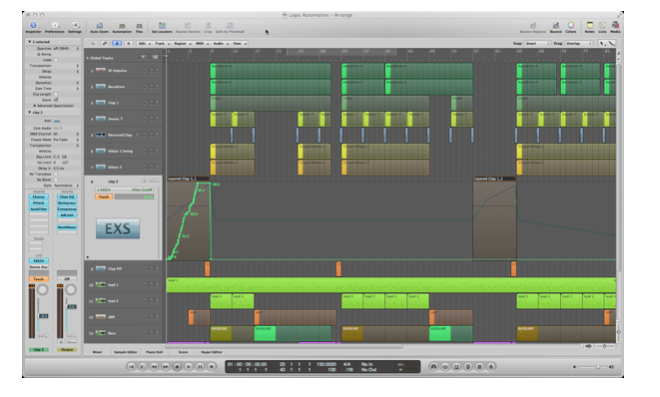This screenshot has width=660, height=397.
Task: Switch to the Piano Roll tab
Action: (154, 352)
